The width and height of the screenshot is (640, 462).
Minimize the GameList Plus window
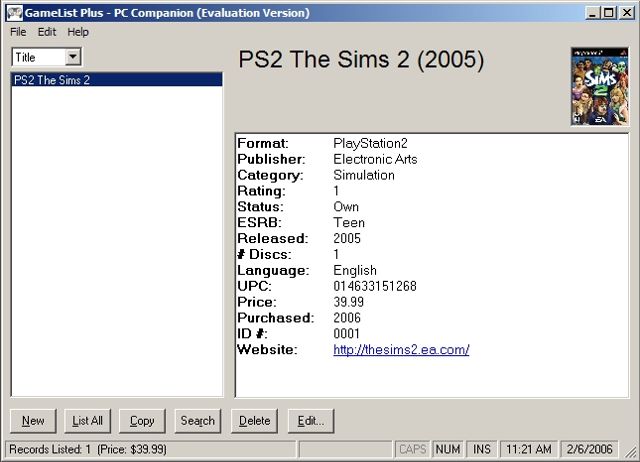click(592, 13)
